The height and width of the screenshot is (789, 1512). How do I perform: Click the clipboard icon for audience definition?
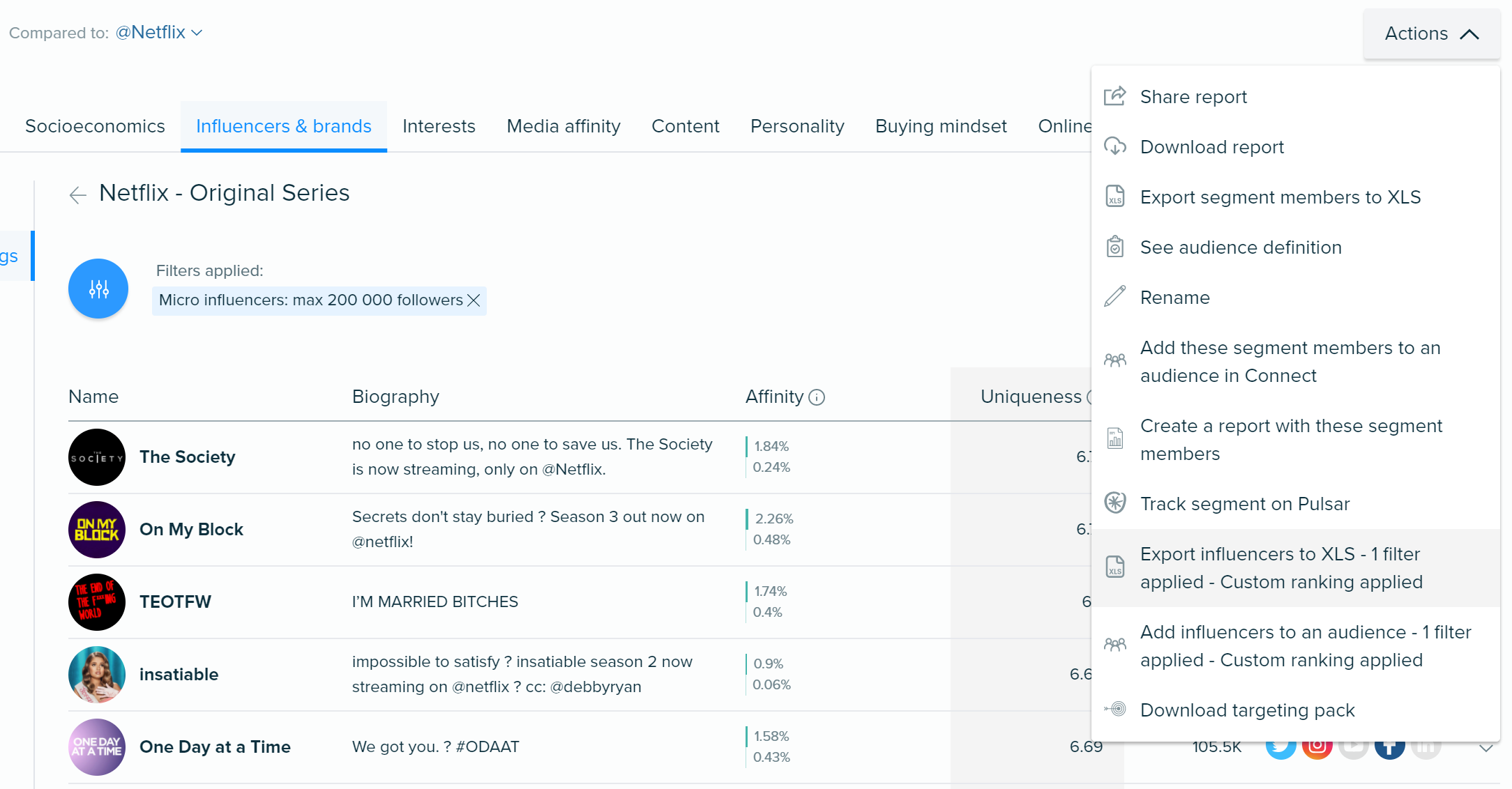pos(1115,247)
